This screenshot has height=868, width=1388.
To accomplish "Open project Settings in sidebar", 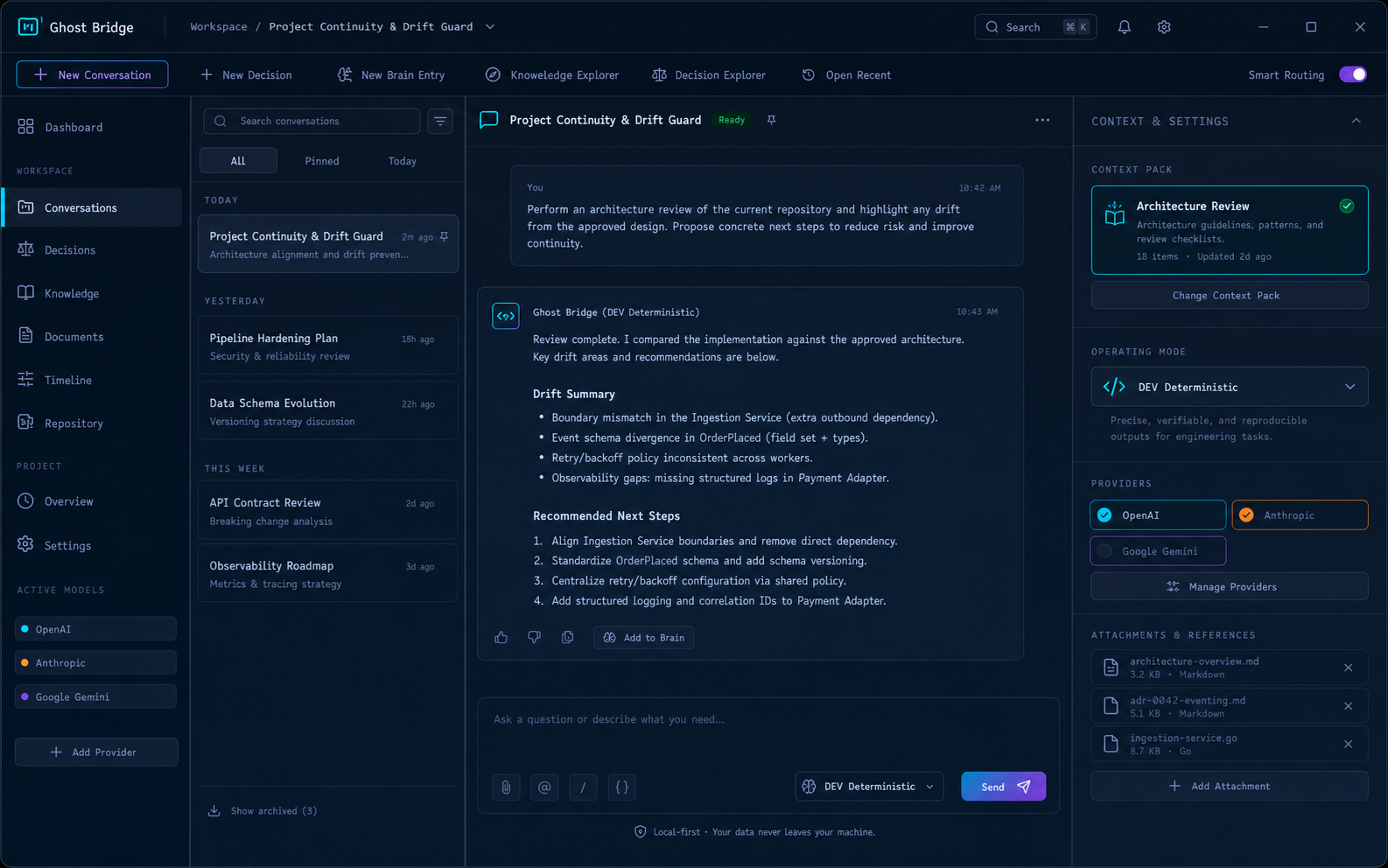I will [x=92, y=545].
